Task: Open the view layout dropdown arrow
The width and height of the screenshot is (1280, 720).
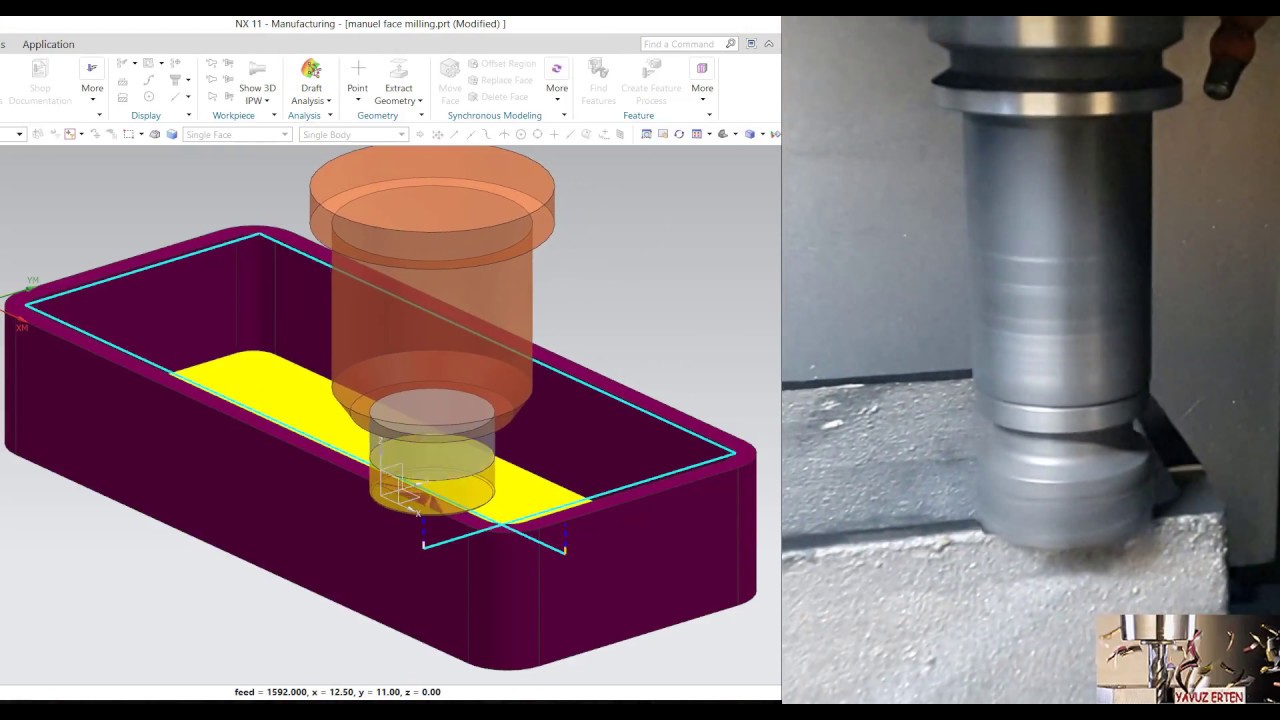Action: [x=709, y=134]
